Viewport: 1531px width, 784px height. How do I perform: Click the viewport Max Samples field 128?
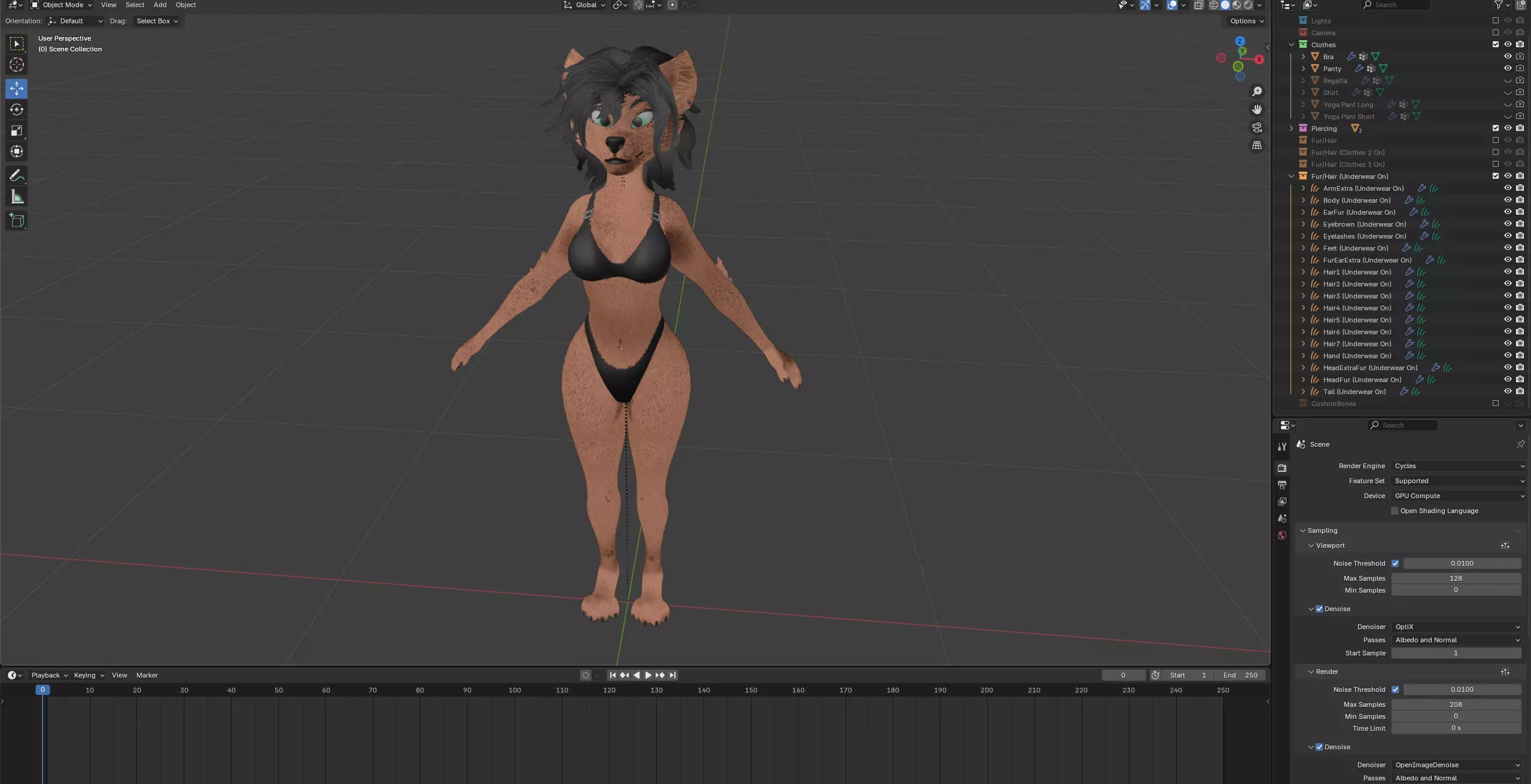tap(1456, 578)
